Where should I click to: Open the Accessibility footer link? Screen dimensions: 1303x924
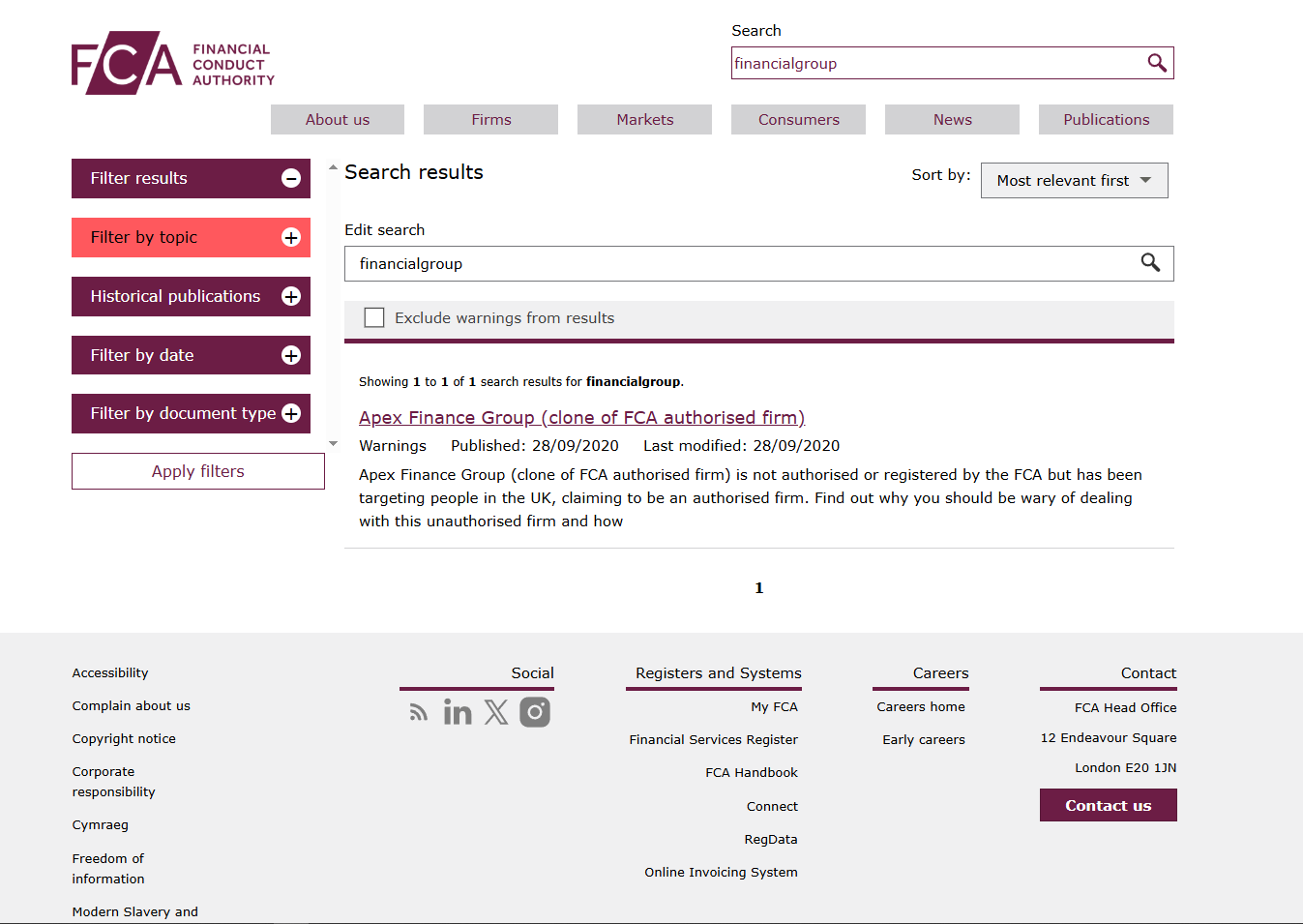[x=110, y=672]
